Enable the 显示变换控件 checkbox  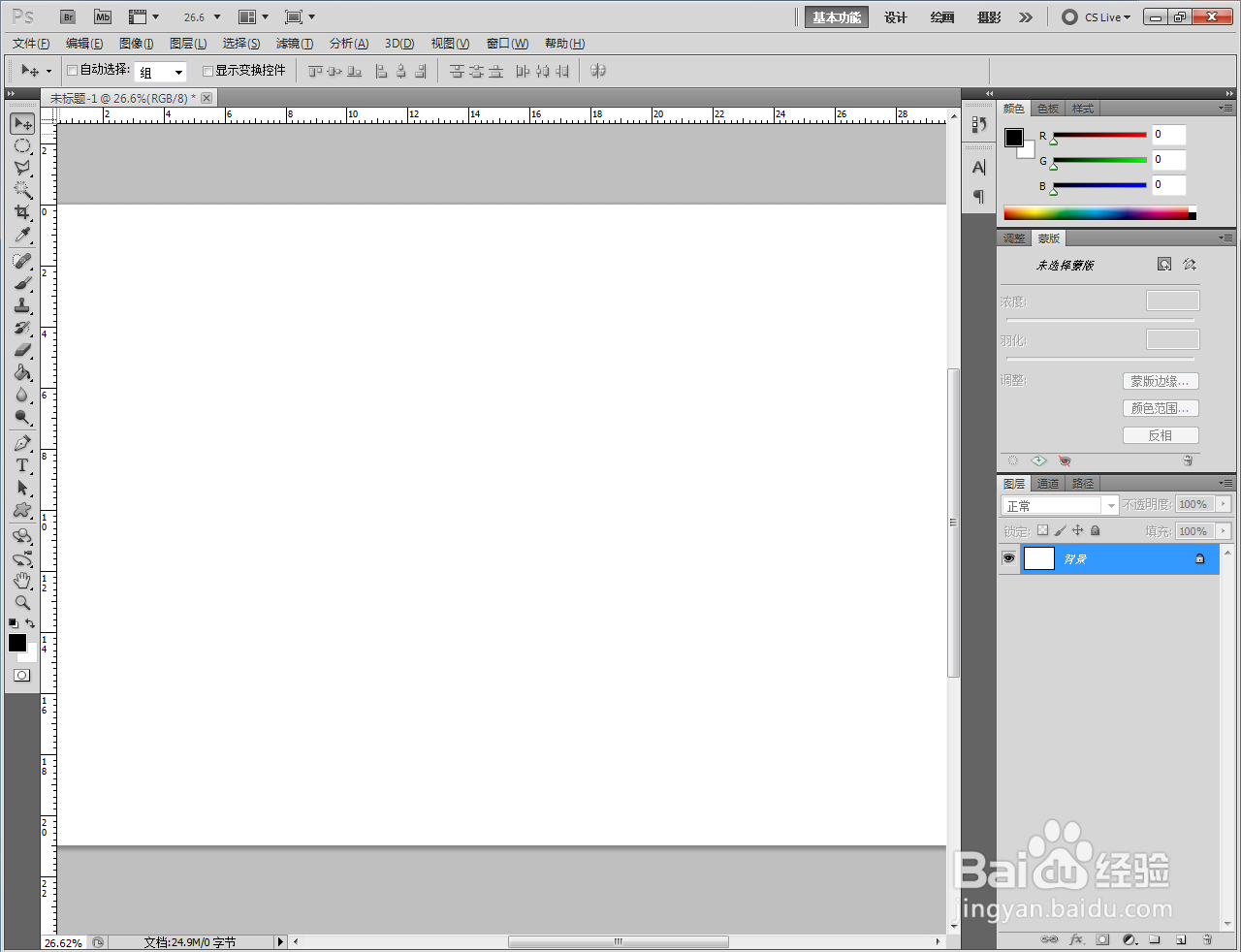(x=207, y=71)
